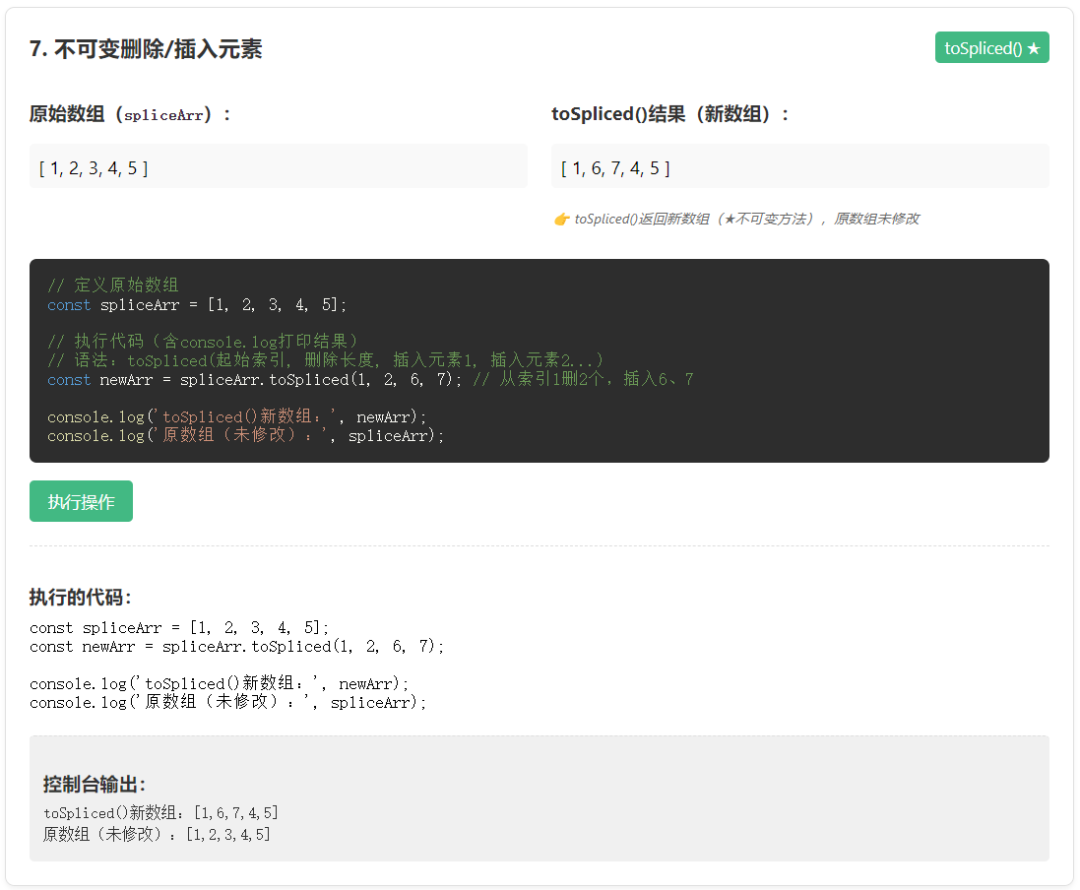Click the comment // 定义原始数组 in the code block

(113, 284)
